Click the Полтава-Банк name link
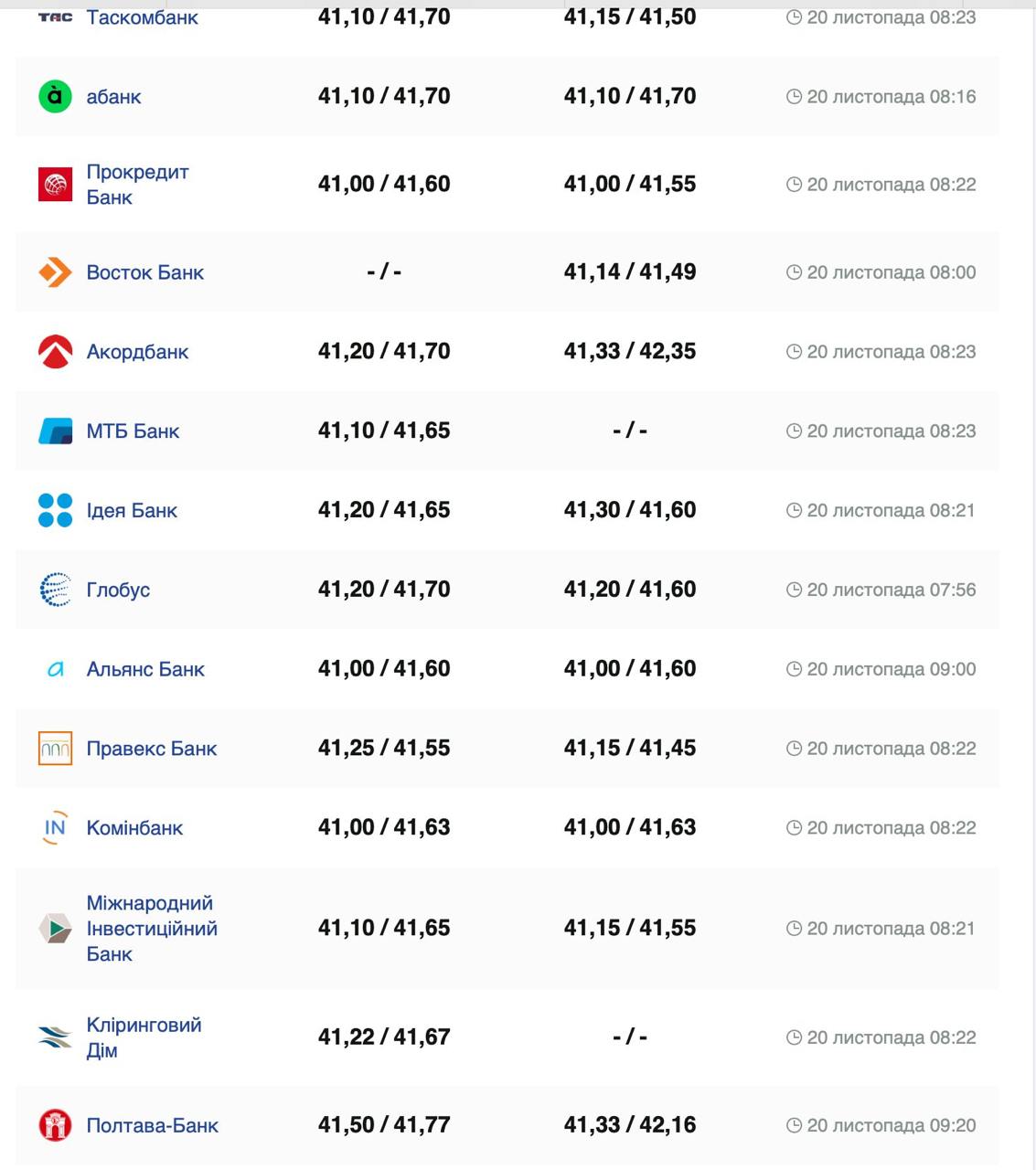Screen dimensions: 1036x1170 (152, 1125)
